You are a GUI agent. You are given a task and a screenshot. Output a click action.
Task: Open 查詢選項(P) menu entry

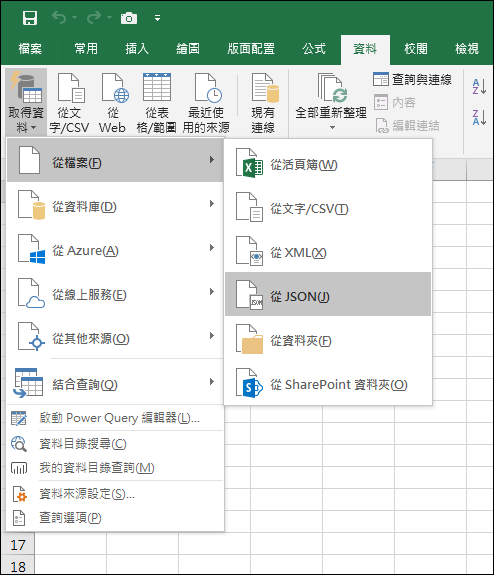pyautogui.click(x=115, y=518)
